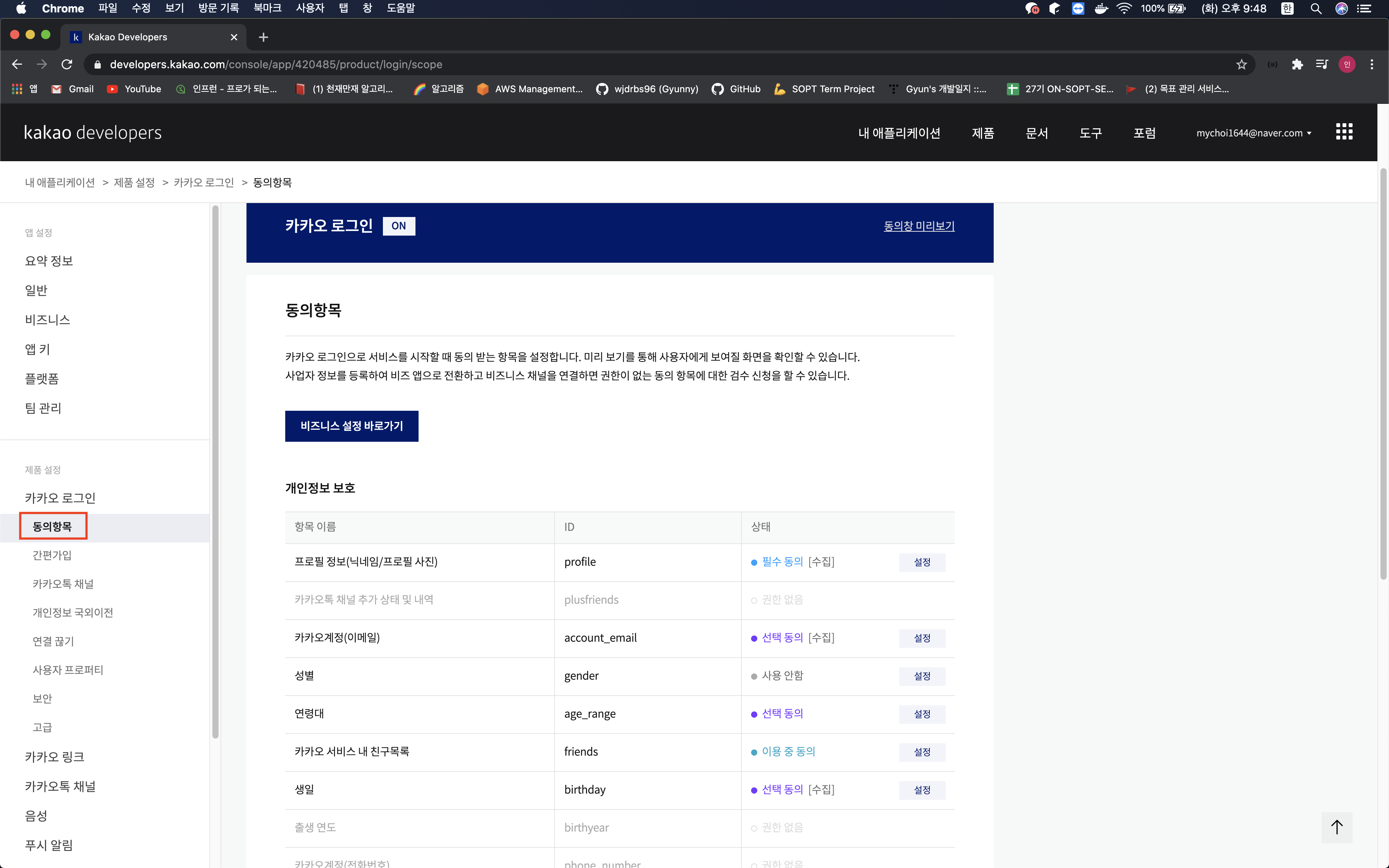The width and height of the screenshot is (1389, 868).
Task: Click the Chrome media control icon
Action: click(1322, 64)
